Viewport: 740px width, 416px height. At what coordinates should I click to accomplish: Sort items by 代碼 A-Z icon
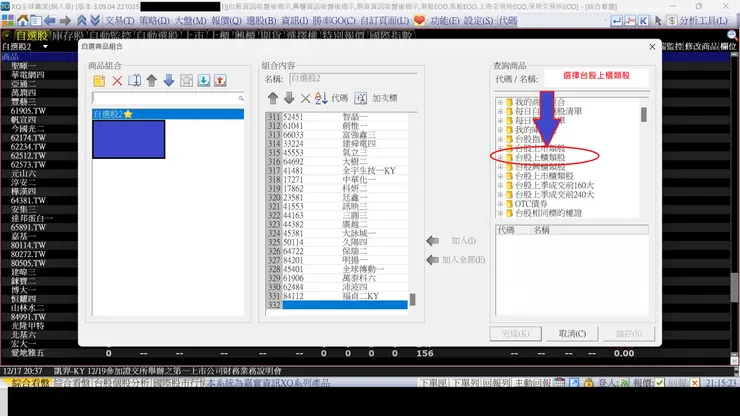pyautogui.click(x=321, y=98)
